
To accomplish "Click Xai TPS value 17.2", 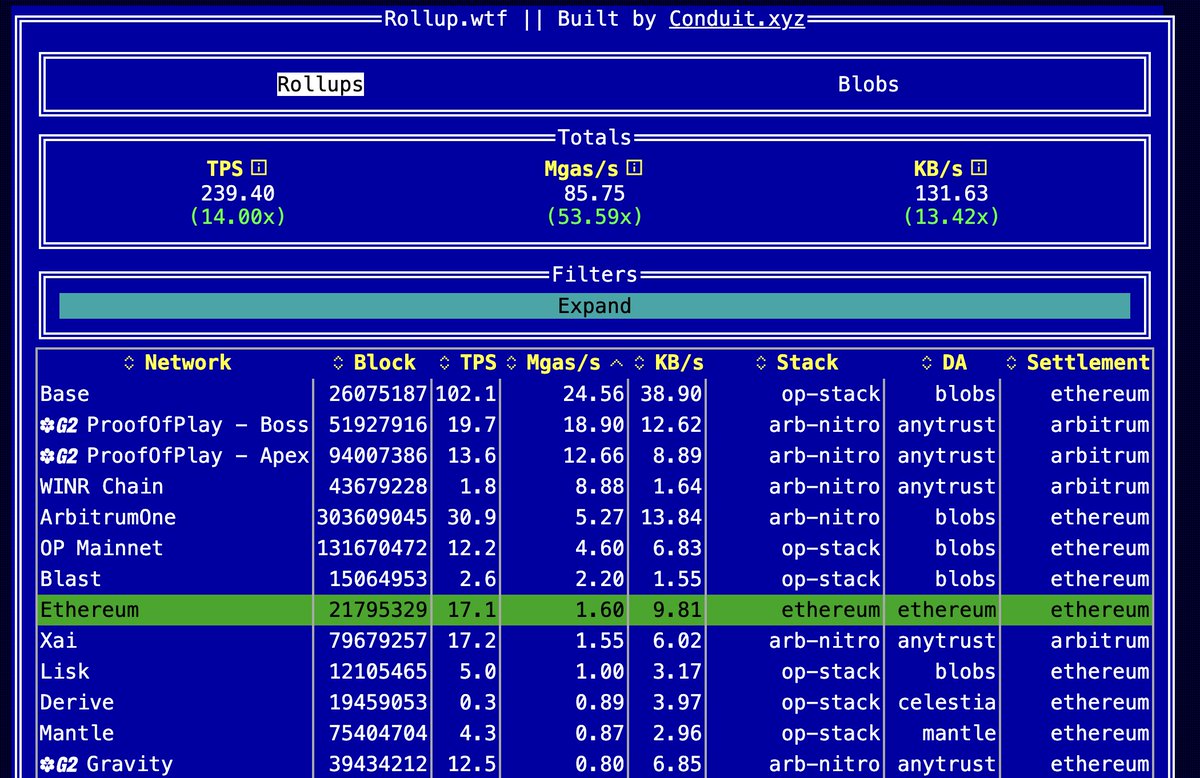I will pos(472,641).
